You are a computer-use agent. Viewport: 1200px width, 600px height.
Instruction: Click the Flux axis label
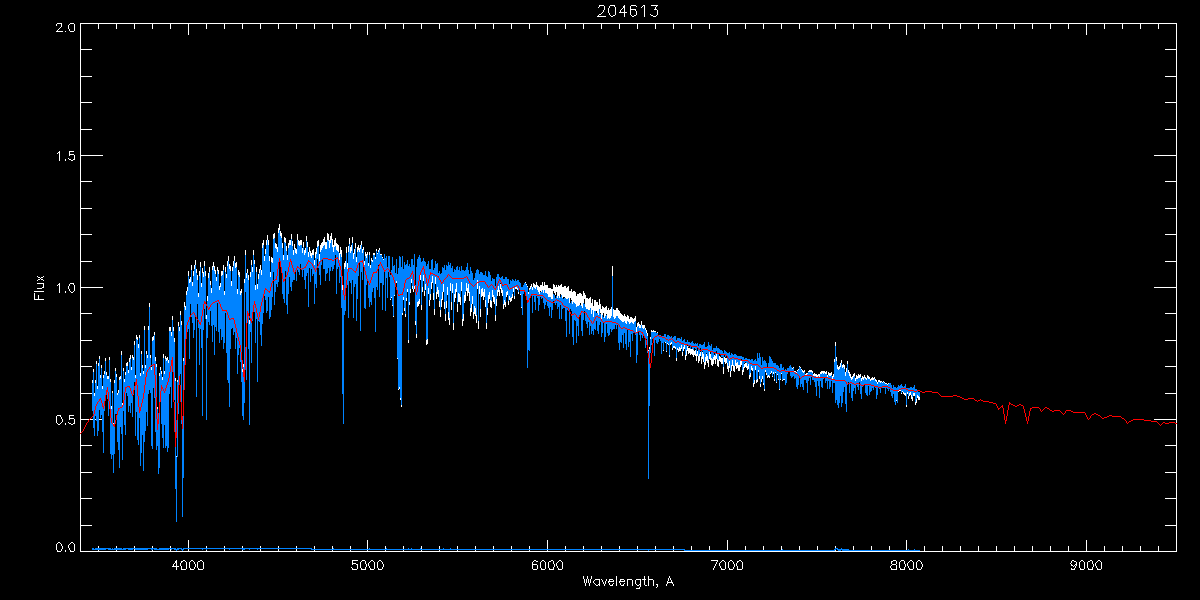40,288
